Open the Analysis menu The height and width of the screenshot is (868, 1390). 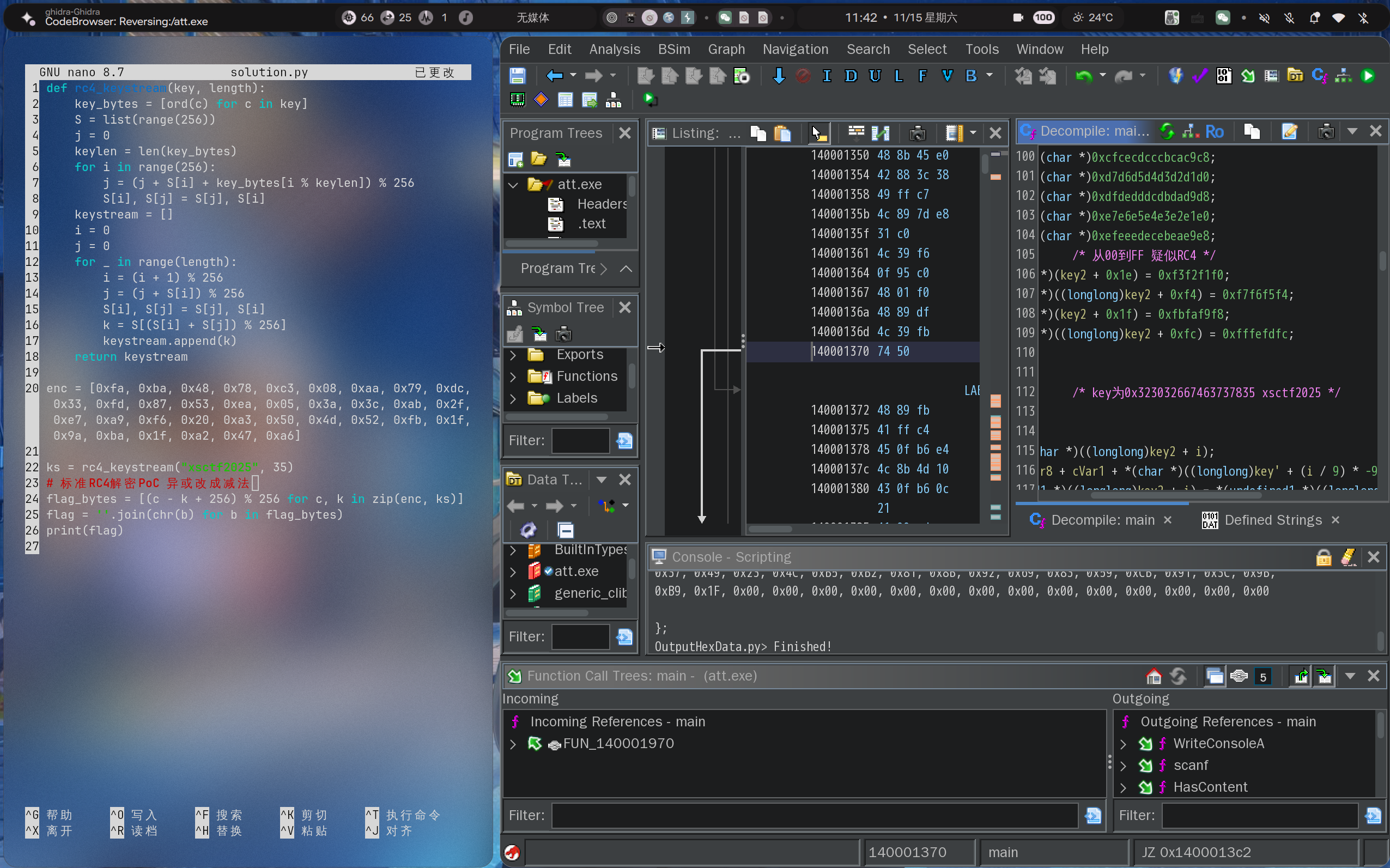[x=614, y=50]
